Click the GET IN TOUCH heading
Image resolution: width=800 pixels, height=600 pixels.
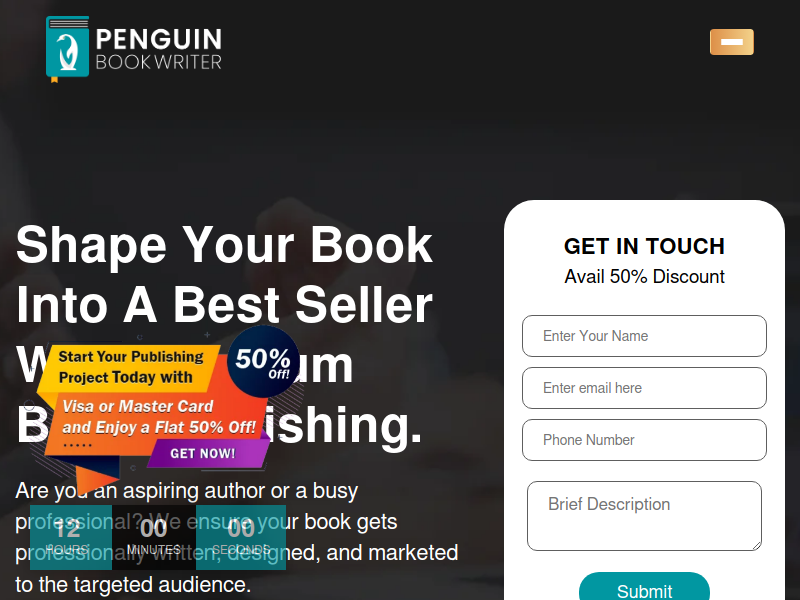[x=644, y=246]
